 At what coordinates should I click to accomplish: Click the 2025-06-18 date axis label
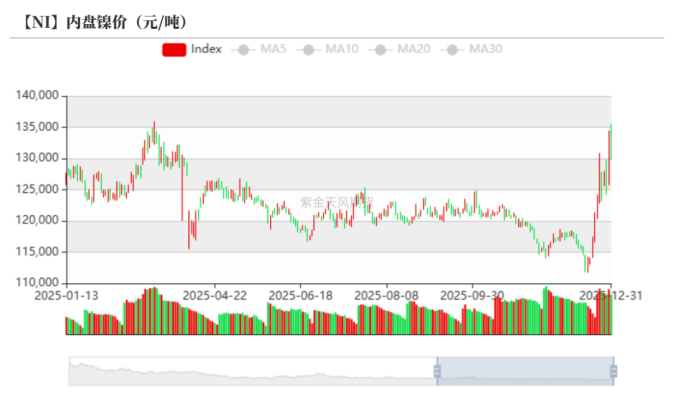tap(301, 295)
